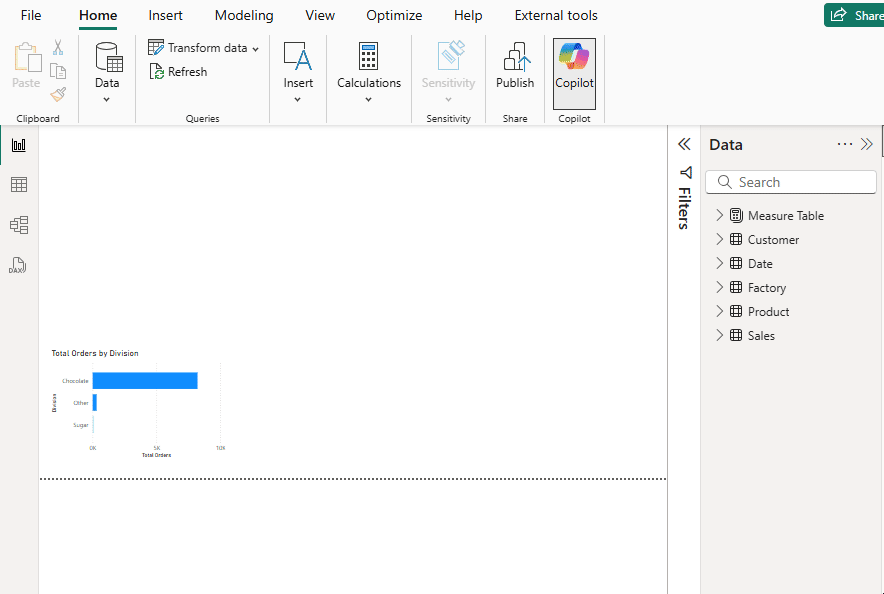Expand the Sales table node
This screenshot has height=594, width=884.
(x=719, y=335)
